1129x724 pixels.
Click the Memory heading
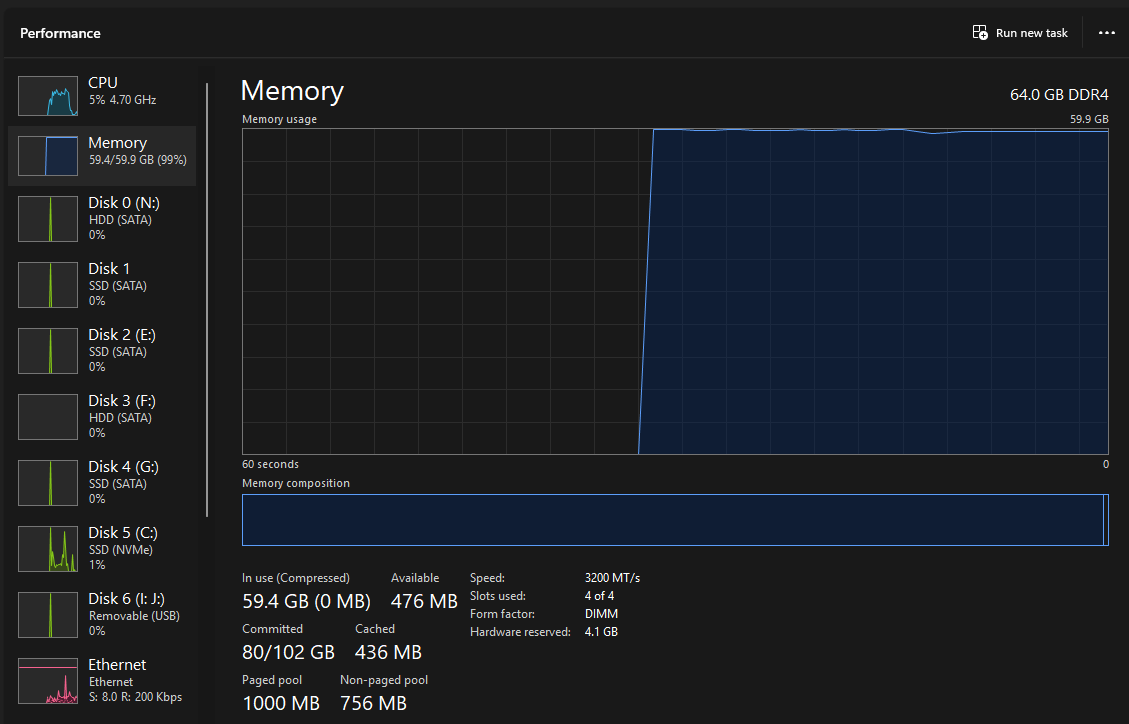pos(292,91)
